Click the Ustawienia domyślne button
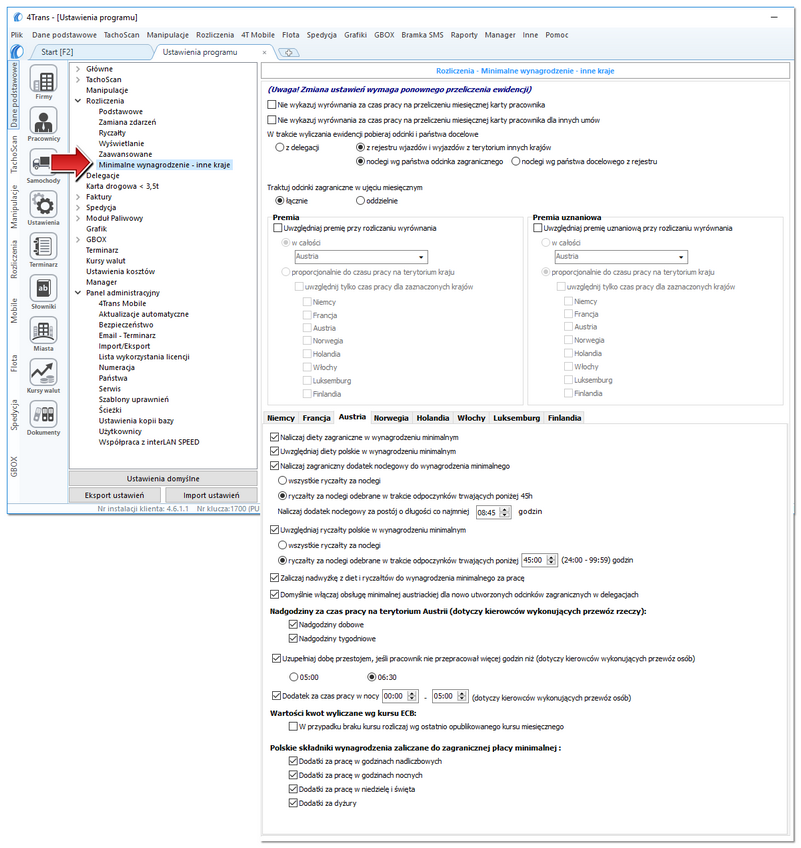 163,479
